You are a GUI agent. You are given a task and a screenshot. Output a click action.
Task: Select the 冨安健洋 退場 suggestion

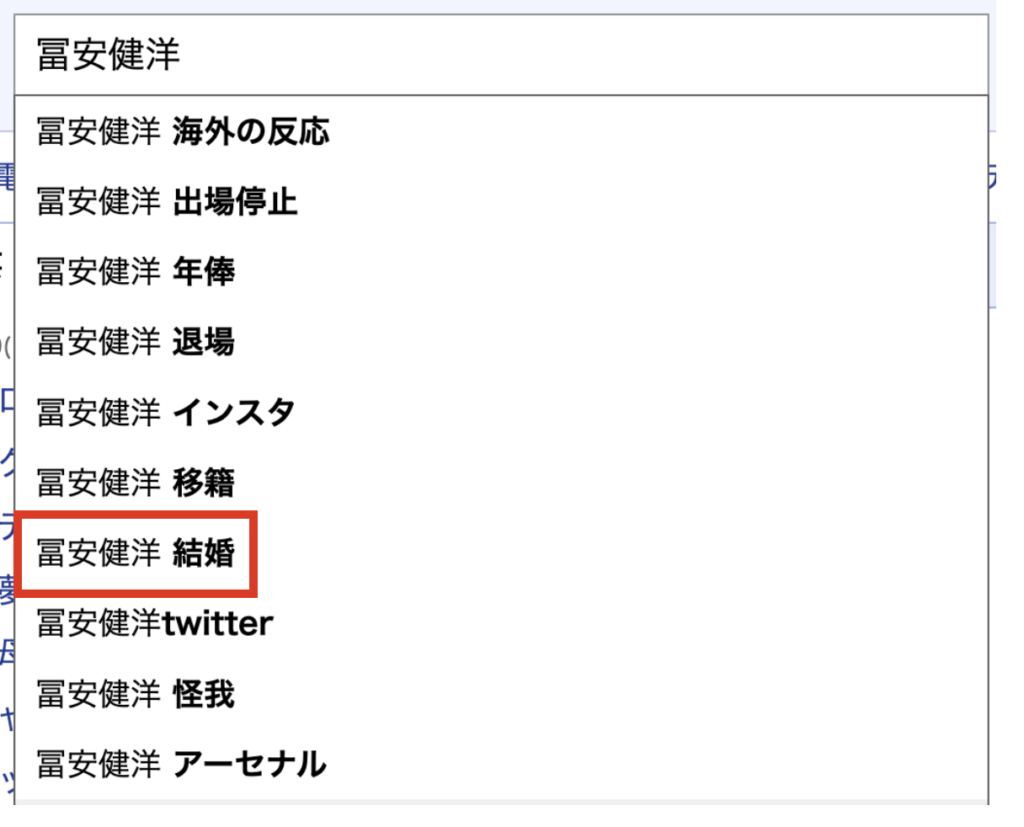tap(136, 342)
